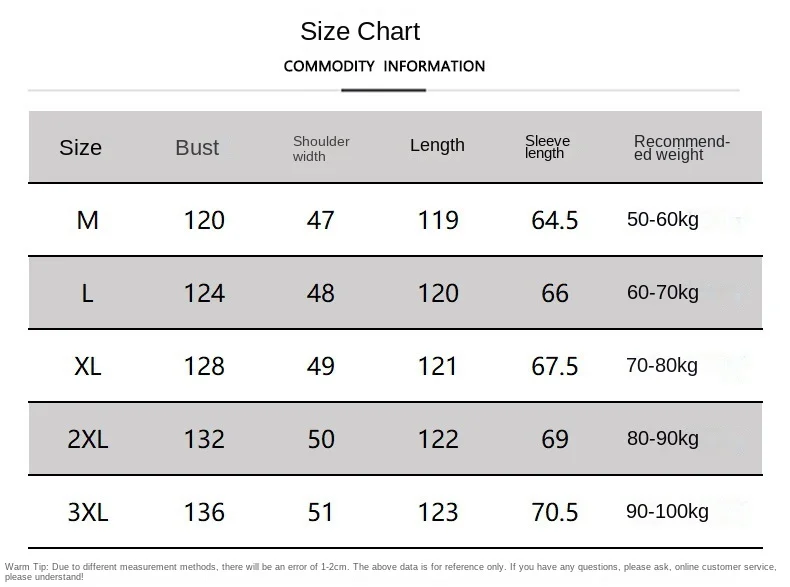Click the Sleeve length column header

click(x=547, y=147)
